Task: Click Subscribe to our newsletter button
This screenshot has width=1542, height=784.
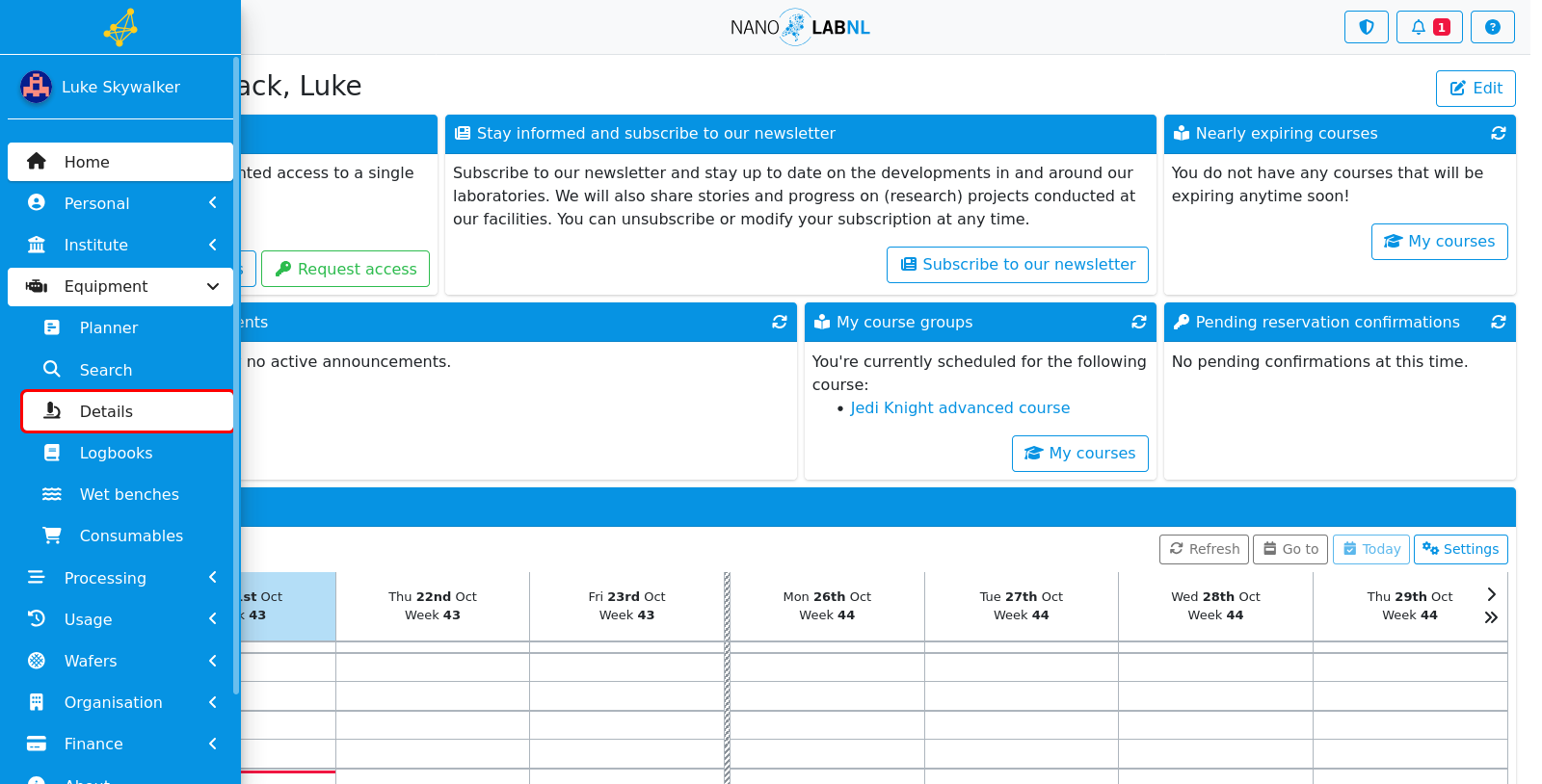Action: [x=1018, y=265]
